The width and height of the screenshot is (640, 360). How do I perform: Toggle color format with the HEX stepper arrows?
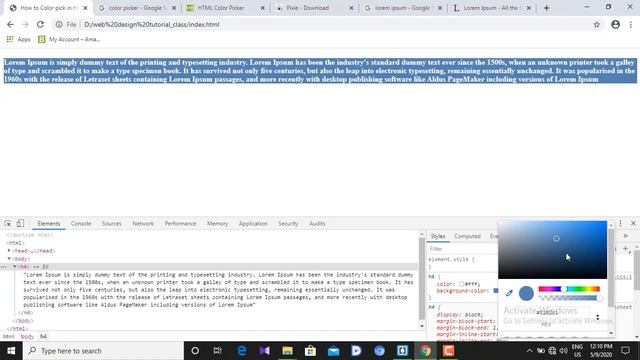[x=598, y=317]
